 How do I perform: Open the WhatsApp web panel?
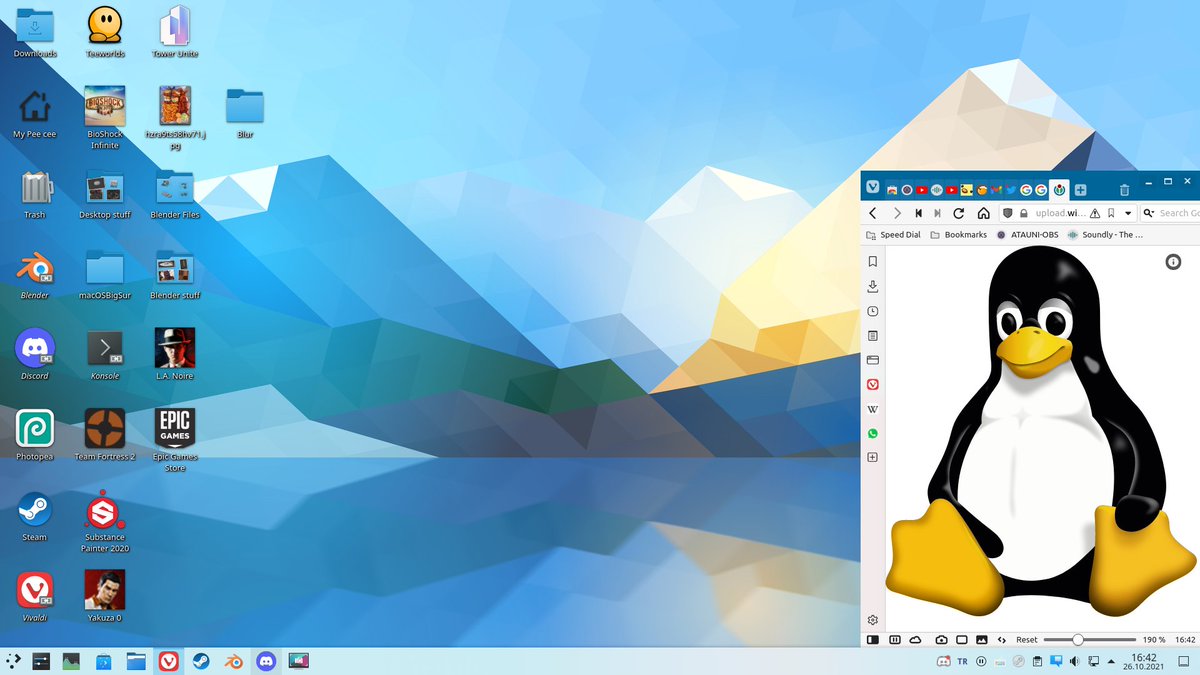[872, 433]
